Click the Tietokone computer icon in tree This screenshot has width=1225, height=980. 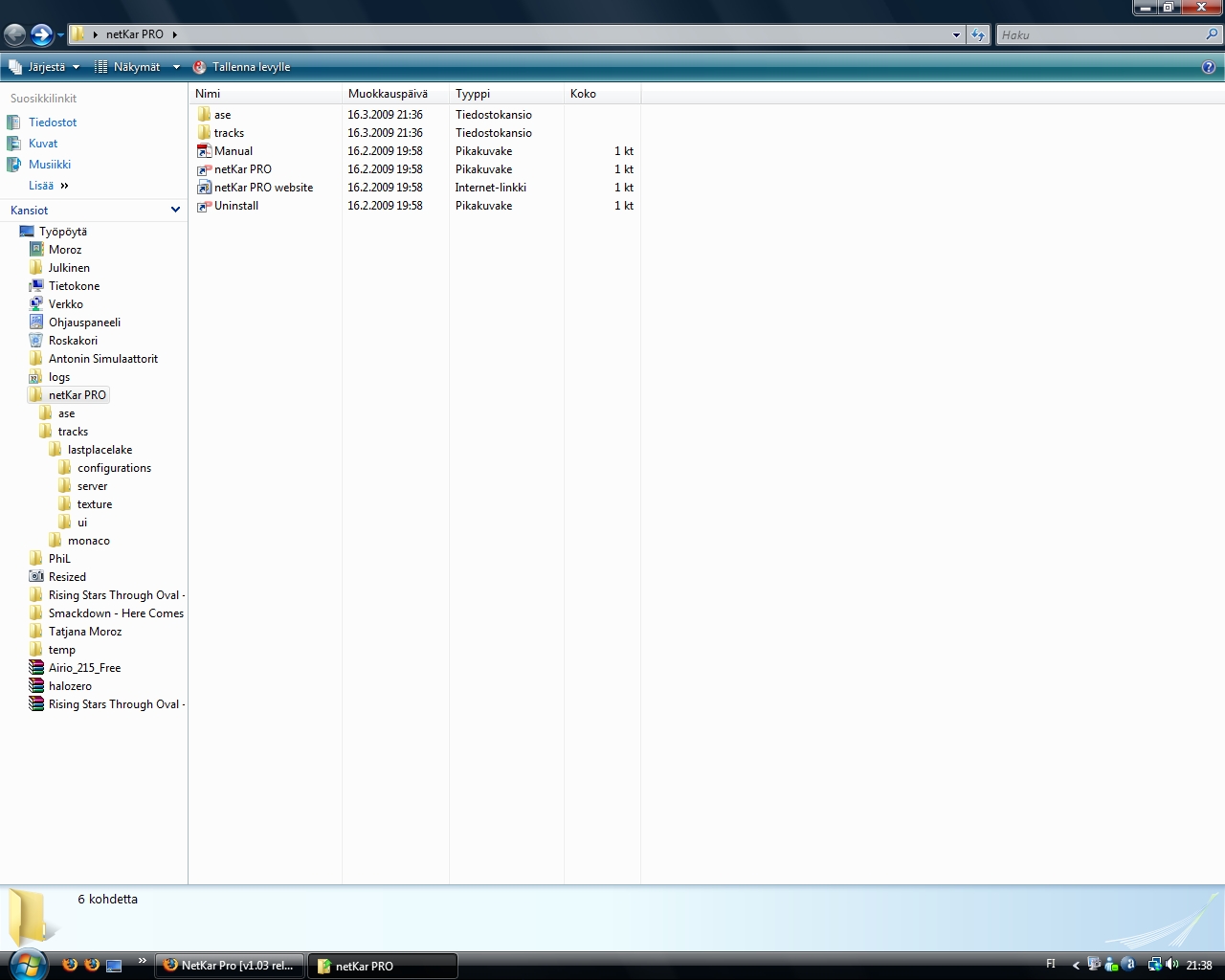(36, 286)
